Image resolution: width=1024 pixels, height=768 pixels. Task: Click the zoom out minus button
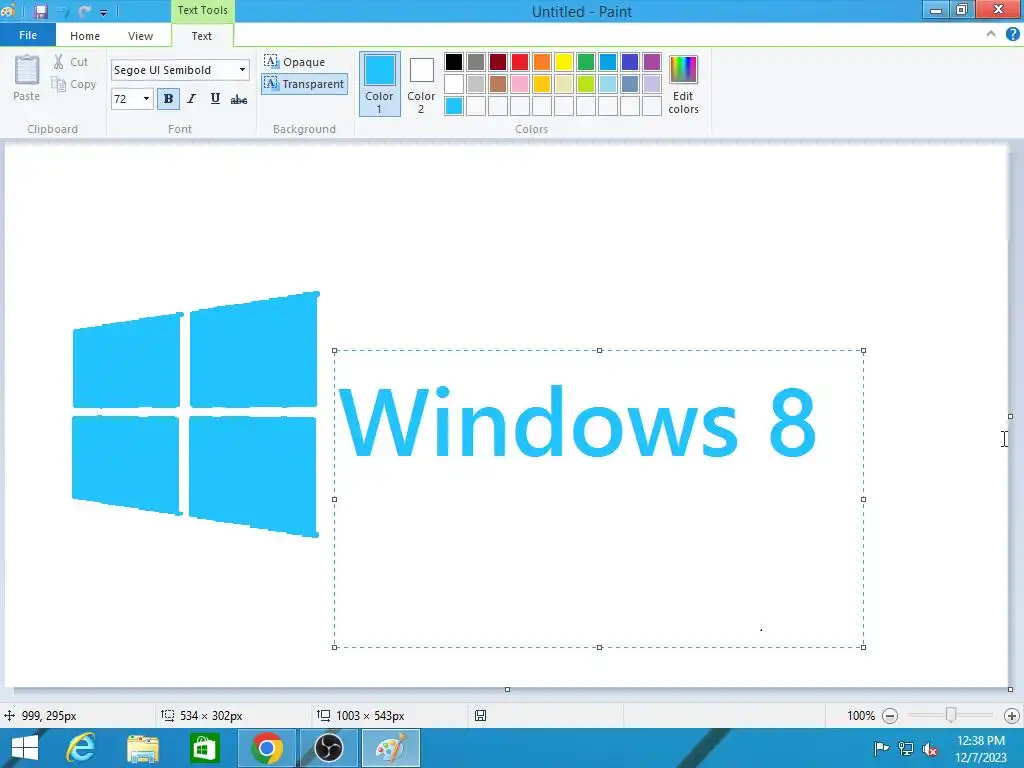889,716
